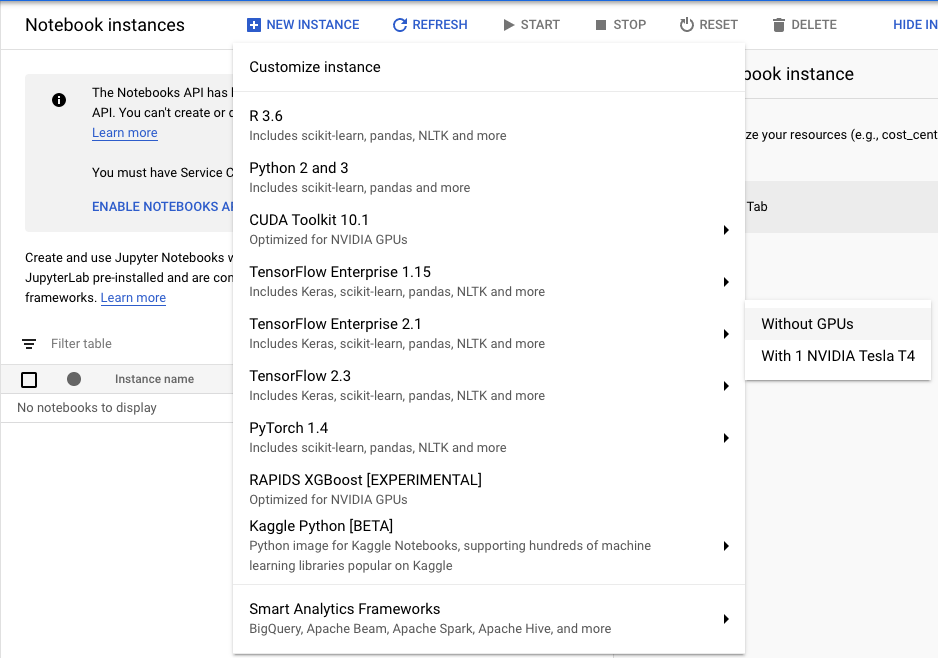Expand the TensorFlow 2.3 submenu arrow

[x=726, y=386]
